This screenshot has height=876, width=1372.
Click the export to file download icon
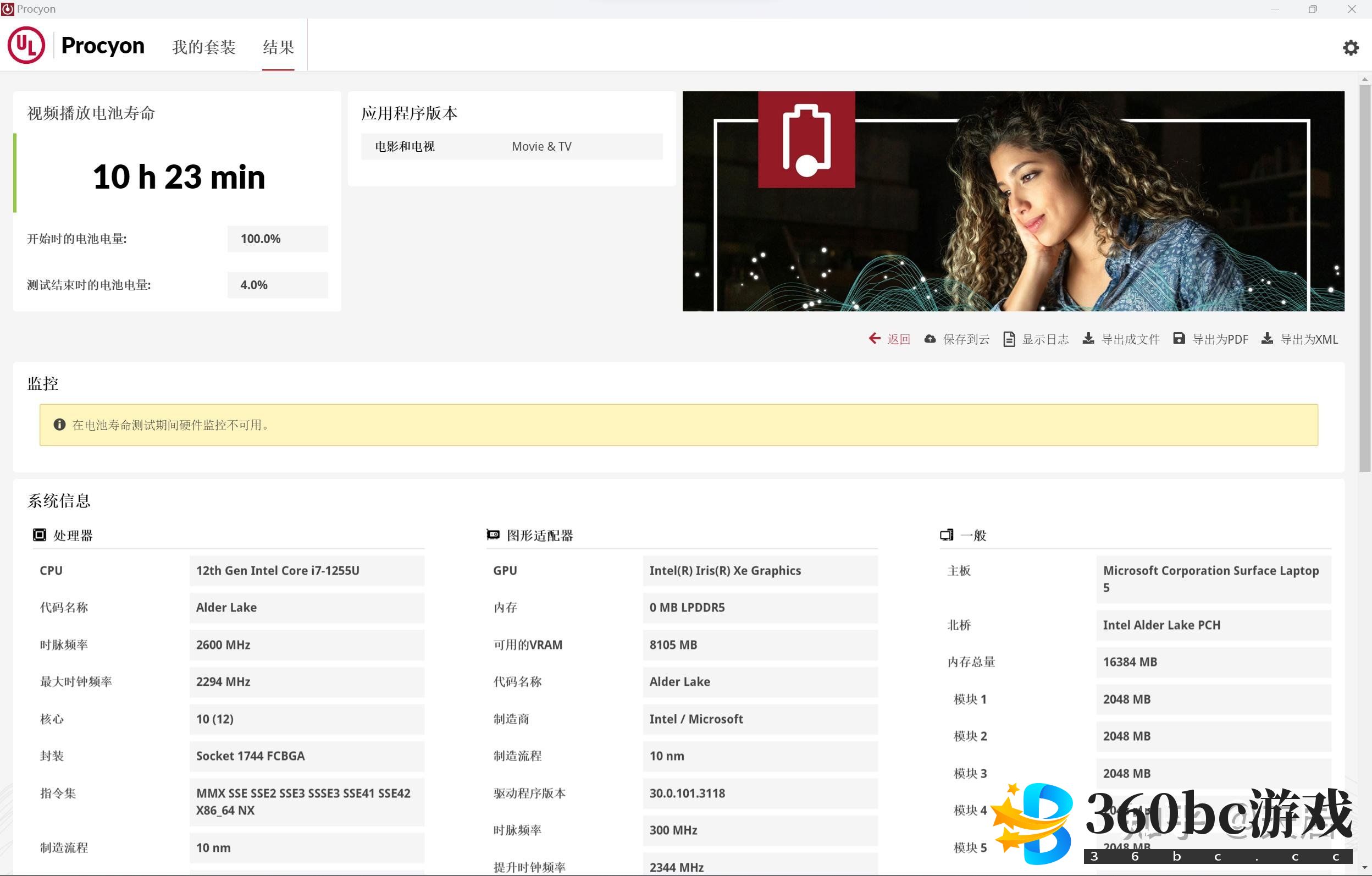click(x=1088, y=339)
